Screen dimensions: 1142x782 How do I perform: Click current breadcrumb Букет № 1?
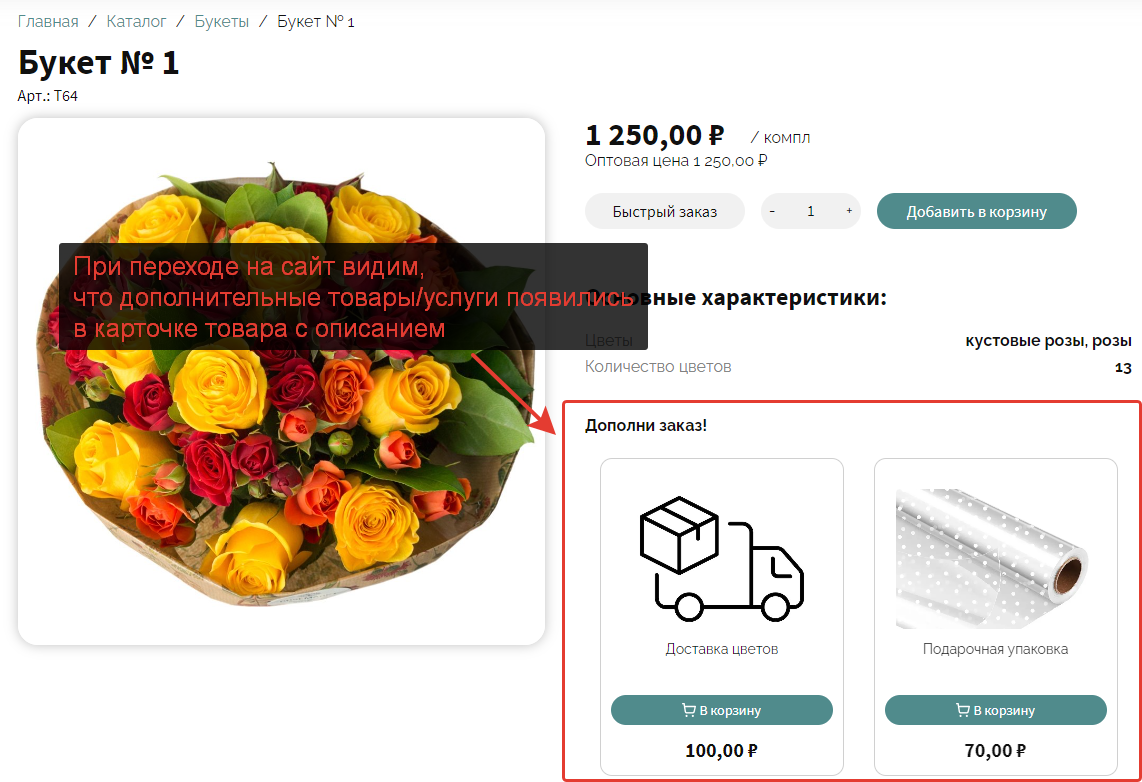(315, 22)
